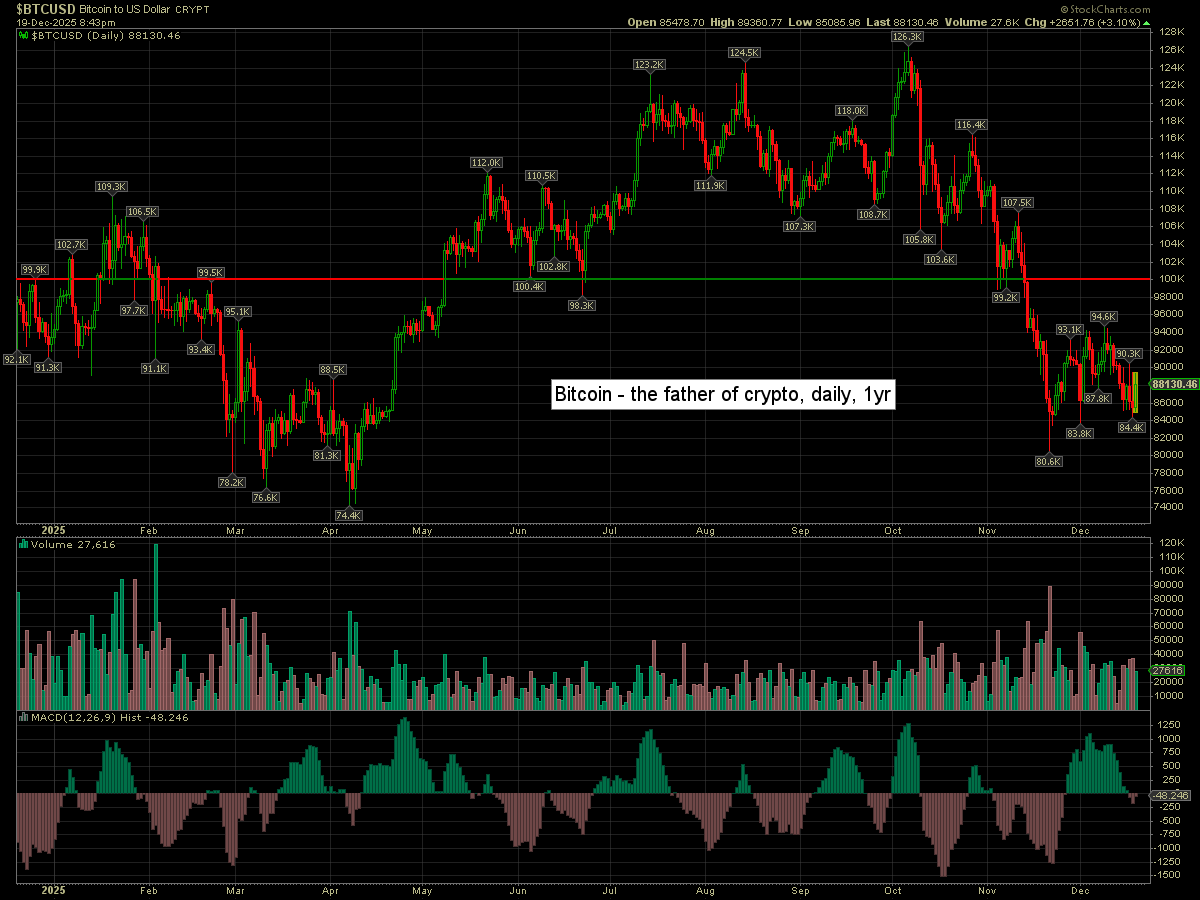Click the Jul label on the price axis
The image size is (1200, 900).
[609, 531]
